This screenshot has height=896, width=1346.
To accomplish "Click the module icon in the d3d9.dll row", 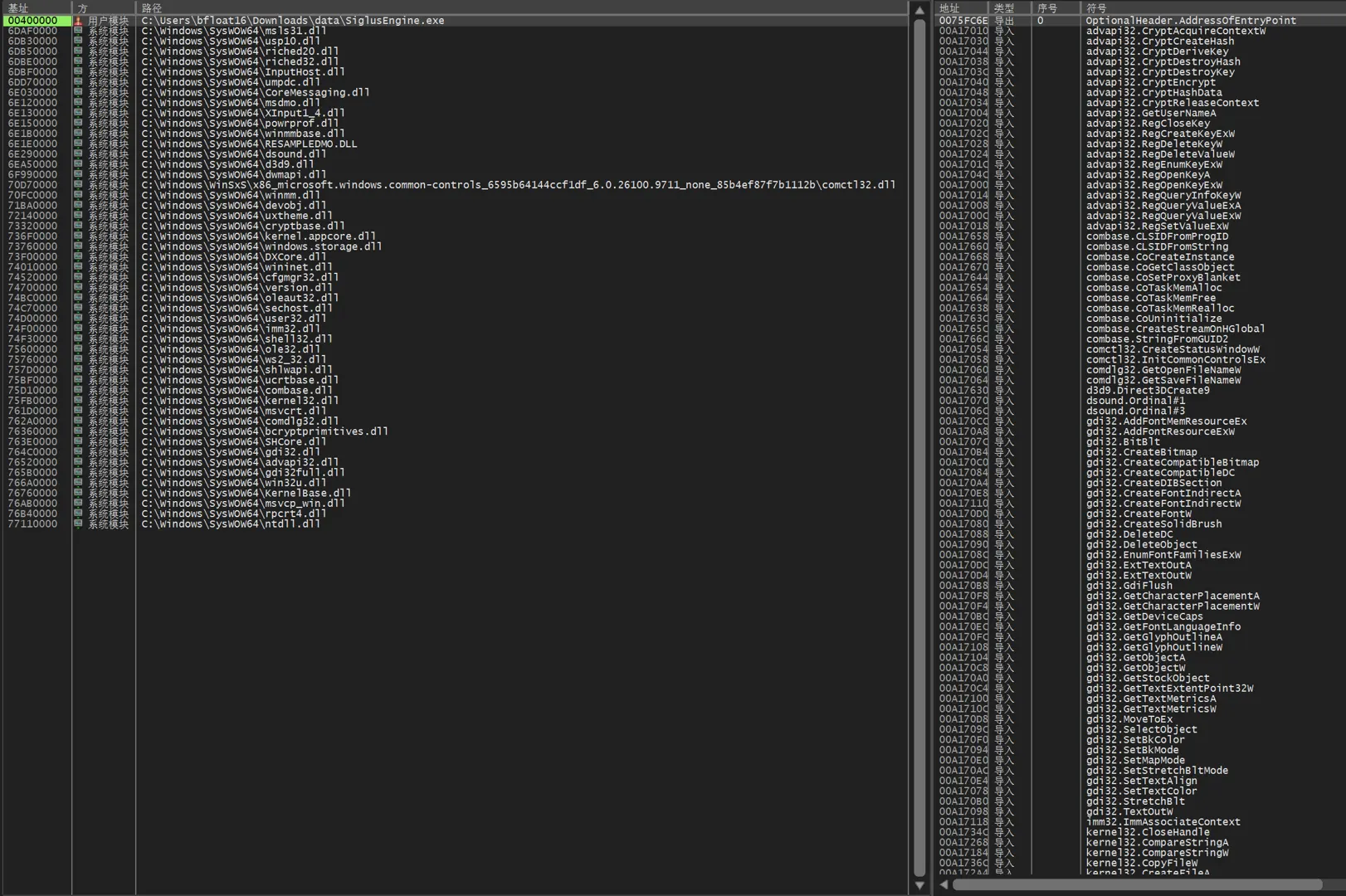I will pyautogui.click(x=78, y=164).
